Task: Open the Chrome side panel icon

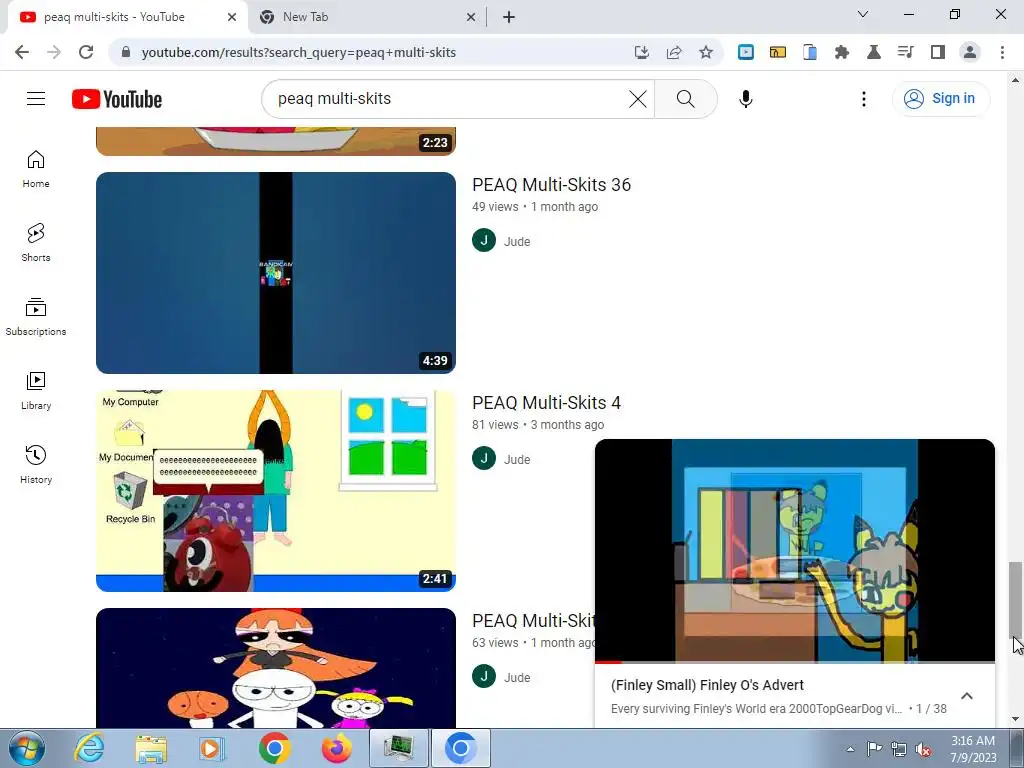Action: pos(938,52)
